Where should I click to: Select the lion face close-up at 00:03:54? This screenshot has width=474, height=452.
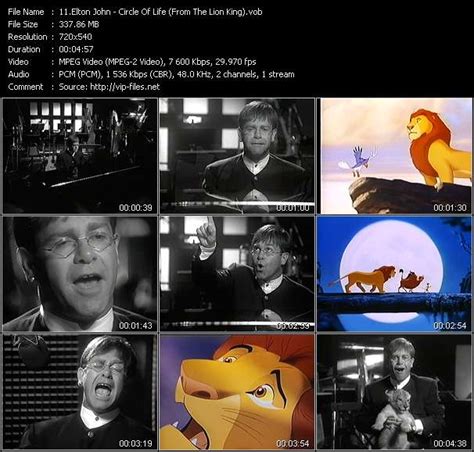[x=237, y=392]
